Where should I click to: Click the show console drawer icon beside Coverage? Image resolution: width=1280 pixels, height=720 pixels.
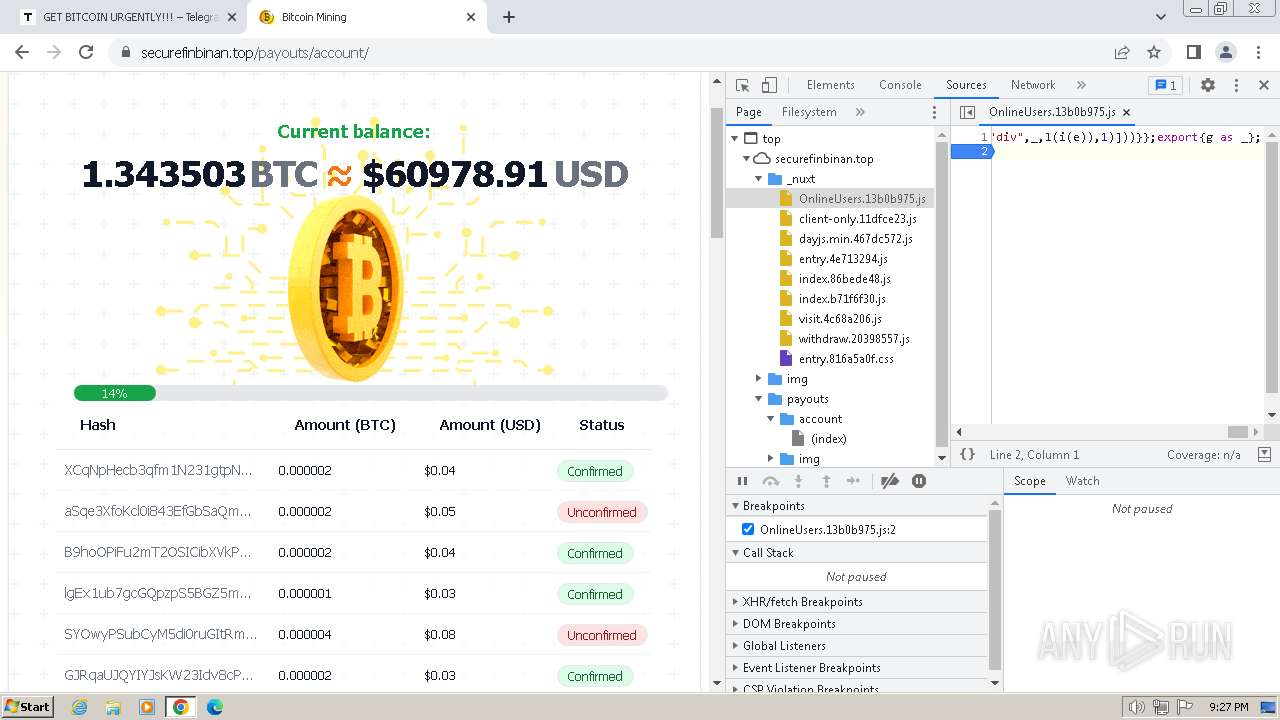coord(1265,454)
